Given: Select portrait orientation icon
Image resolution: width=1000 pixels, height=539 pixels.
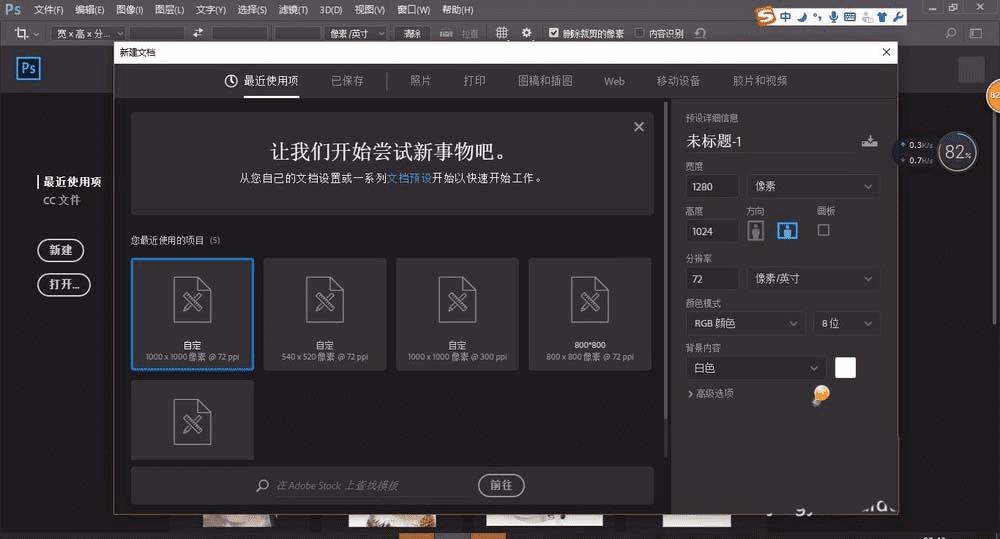Looking at the screenshot, I should (x=756, y=230).
